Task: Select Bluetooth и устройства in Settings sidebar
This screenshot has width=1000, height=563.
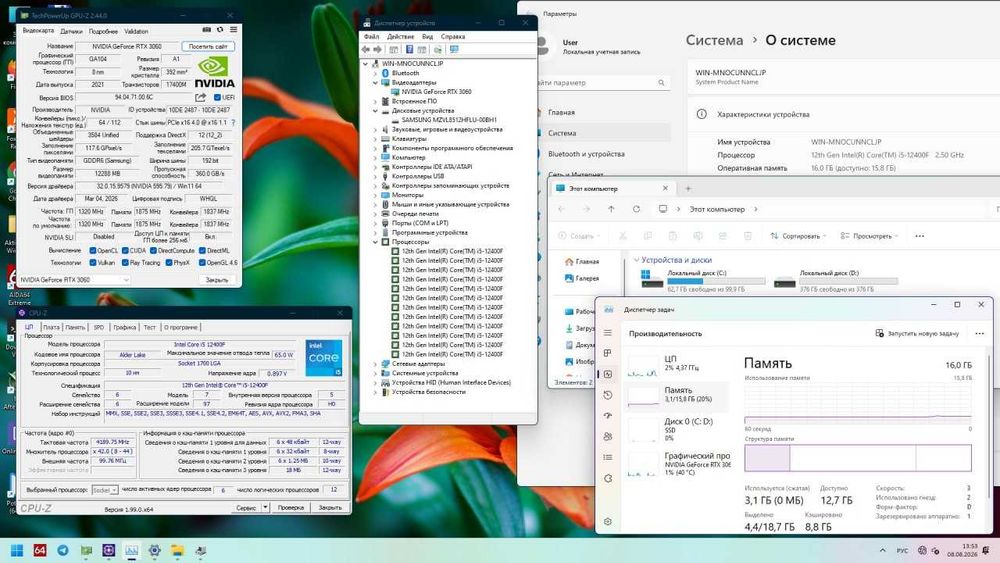Action: click(x=586, y=154)
